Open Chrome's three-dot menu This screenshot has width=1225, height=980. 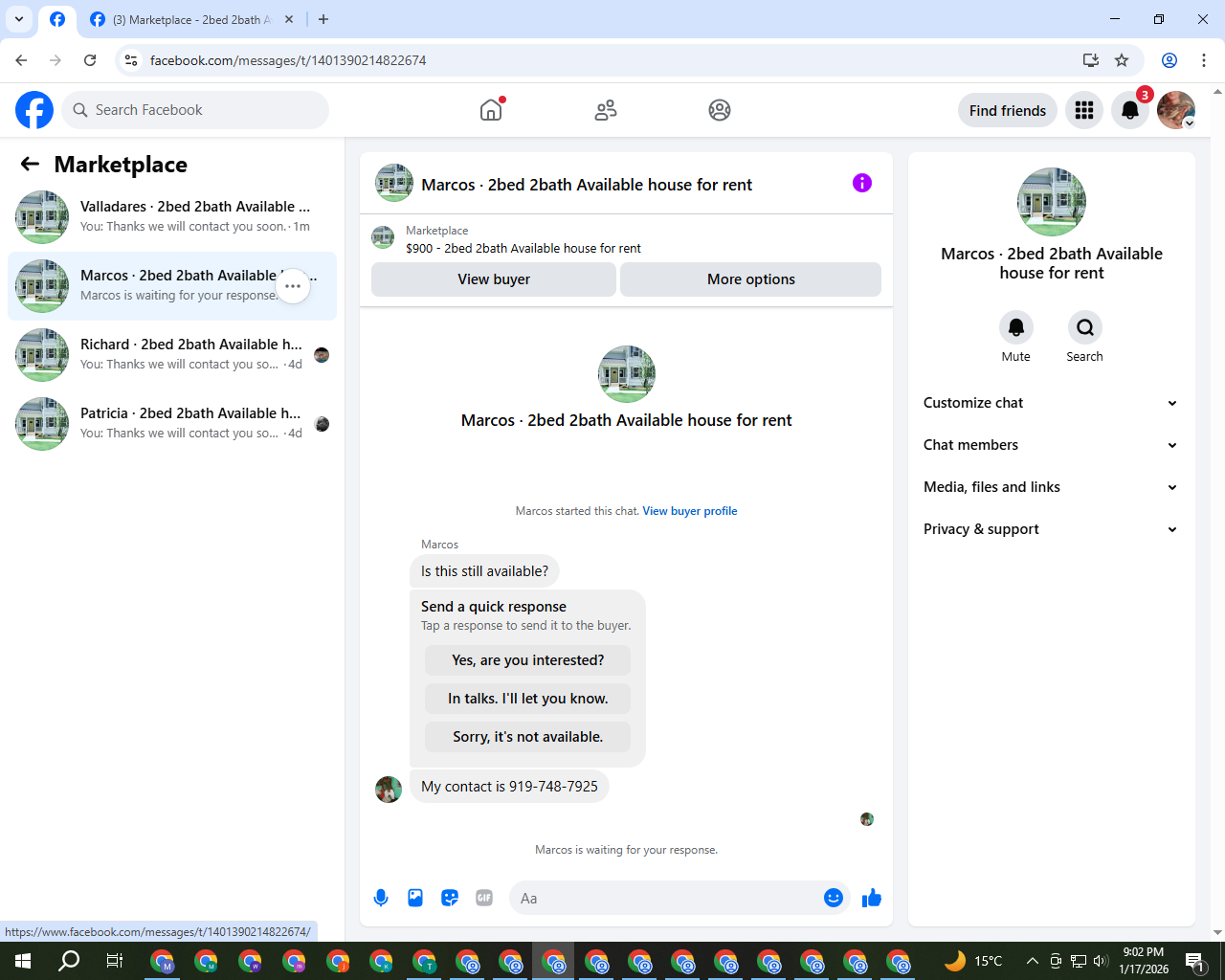(1204, 60)
